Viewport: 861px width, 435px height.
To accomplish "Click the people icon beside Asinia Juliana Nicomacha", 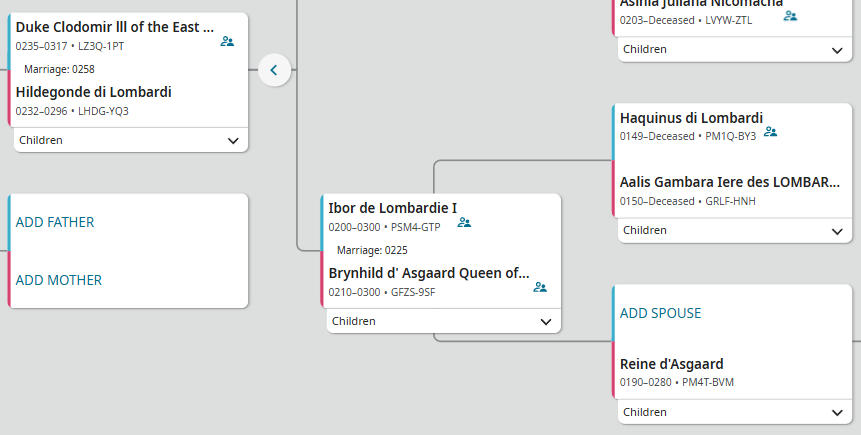I will tap(790, 15).
